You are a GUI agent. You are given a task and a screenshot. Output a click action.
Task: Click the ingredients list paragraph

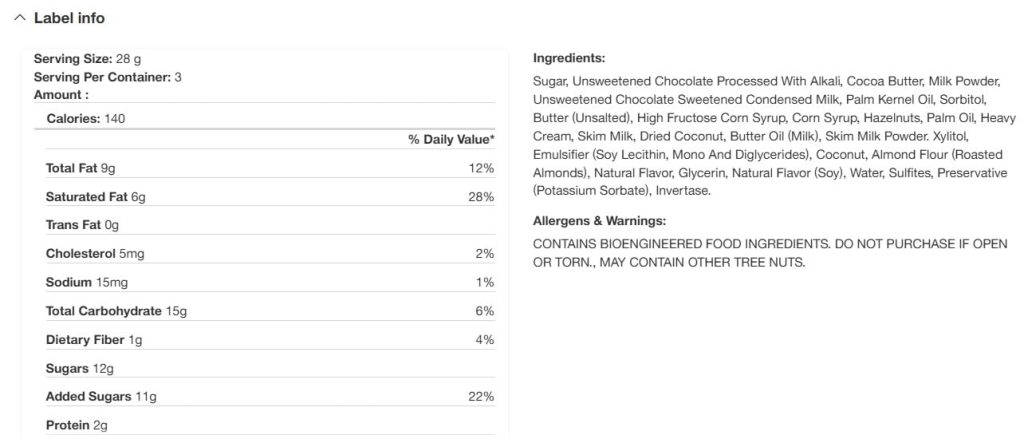[x=775, y=137]
